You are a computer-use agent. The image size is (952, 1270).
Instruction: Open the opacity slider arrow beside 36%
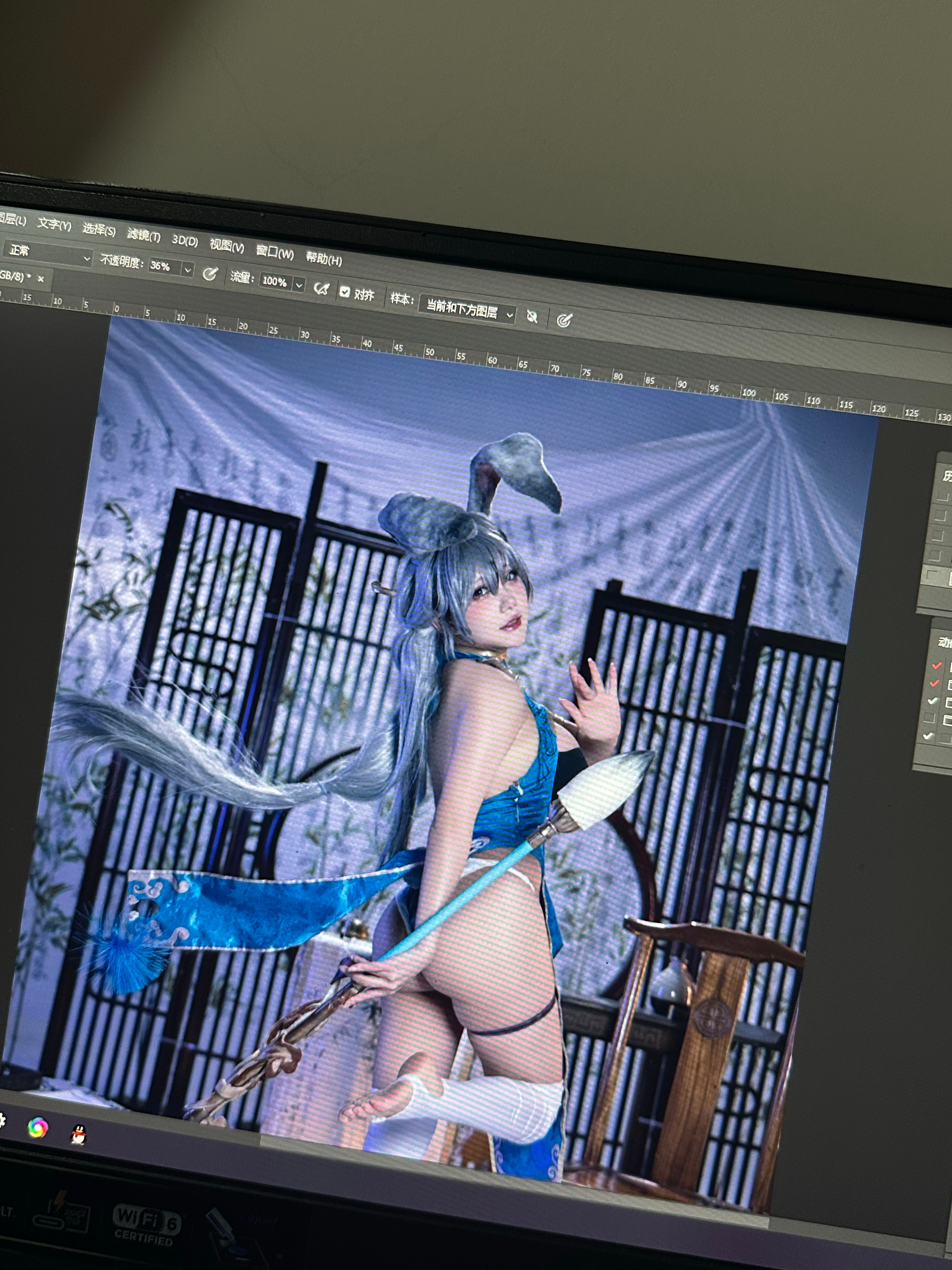click(x=188, y=269)
